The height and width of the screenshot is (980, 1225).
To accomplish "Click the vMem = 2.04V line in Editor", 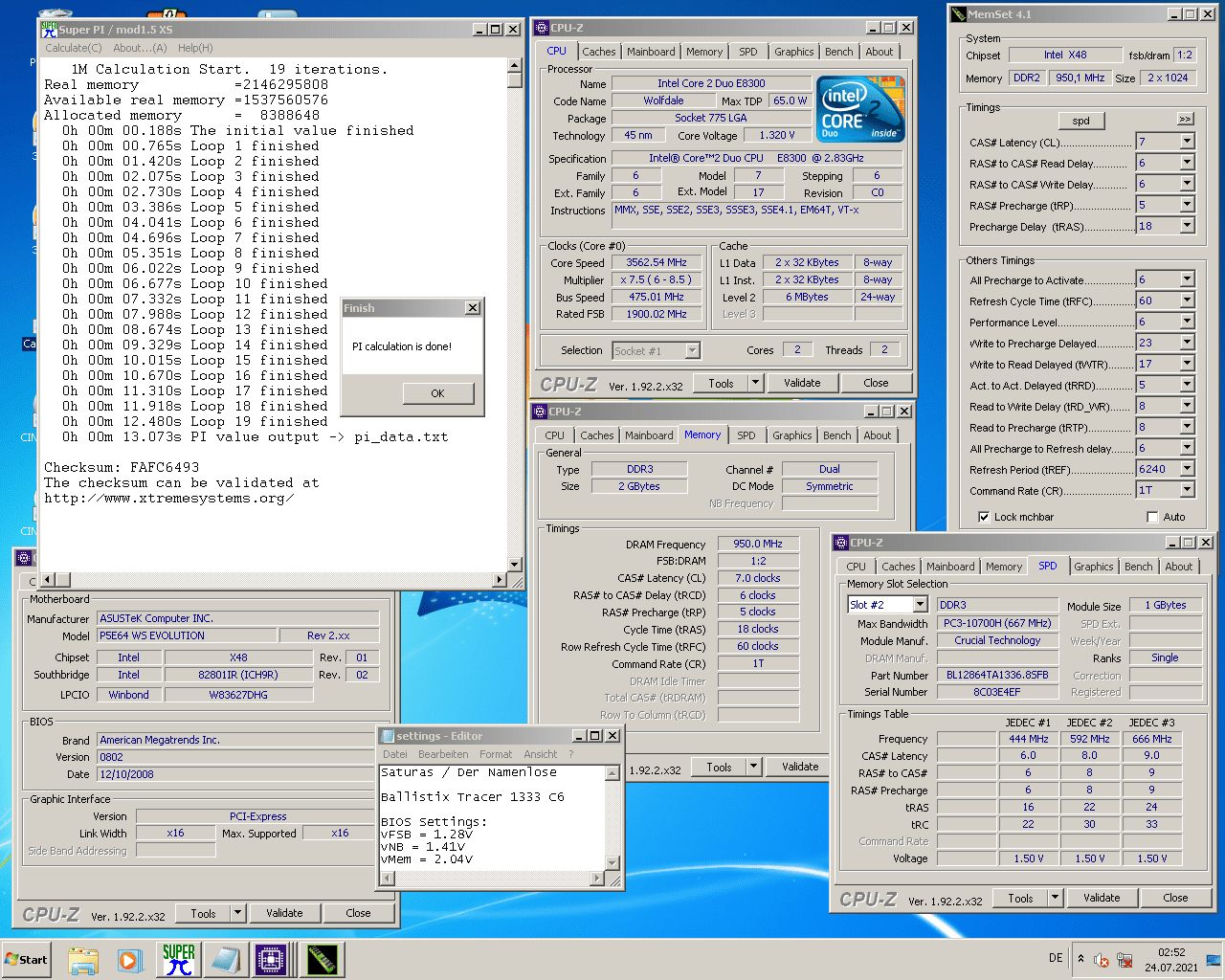I will [427, 859].
